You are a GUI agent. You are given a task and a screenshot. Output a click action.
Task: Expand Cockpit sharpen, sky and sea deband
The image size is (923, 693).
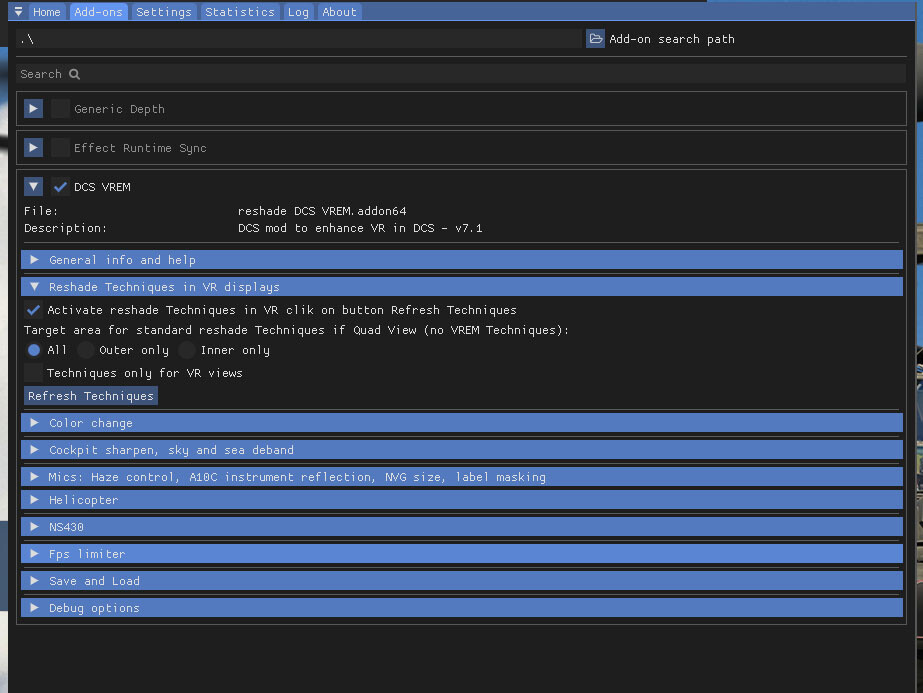click(x=462, y=450)
